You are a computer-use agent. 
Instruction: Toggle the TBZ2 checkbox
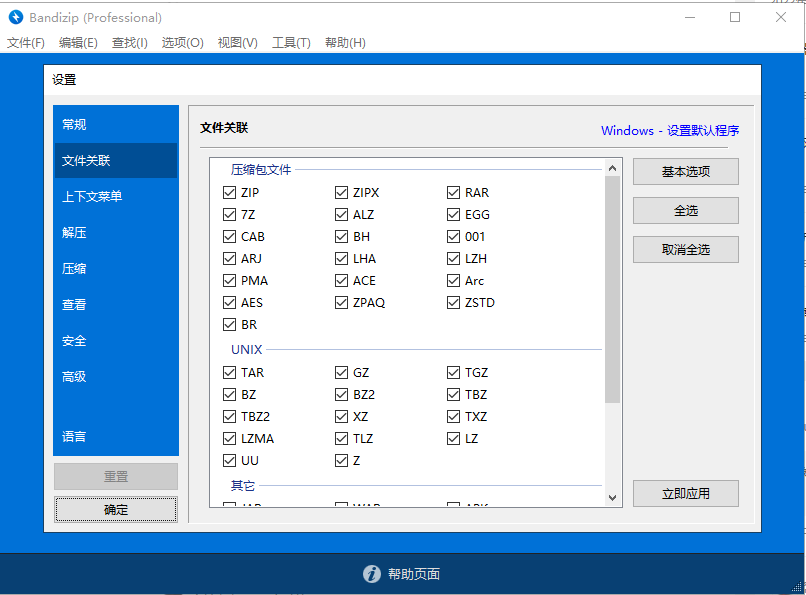point(229,416)
